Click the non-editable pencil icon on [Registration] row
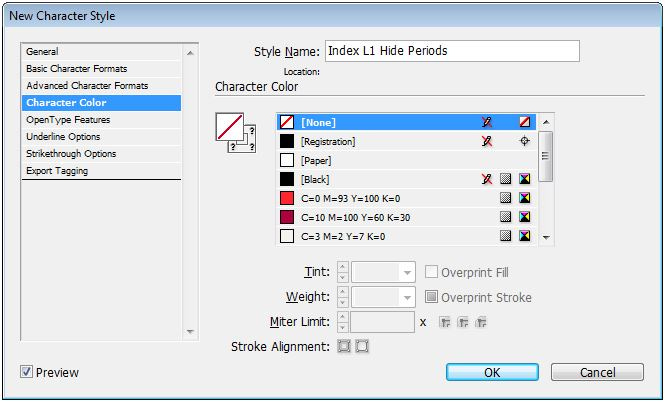The image size is (665, 402). (x=487, y=141)
